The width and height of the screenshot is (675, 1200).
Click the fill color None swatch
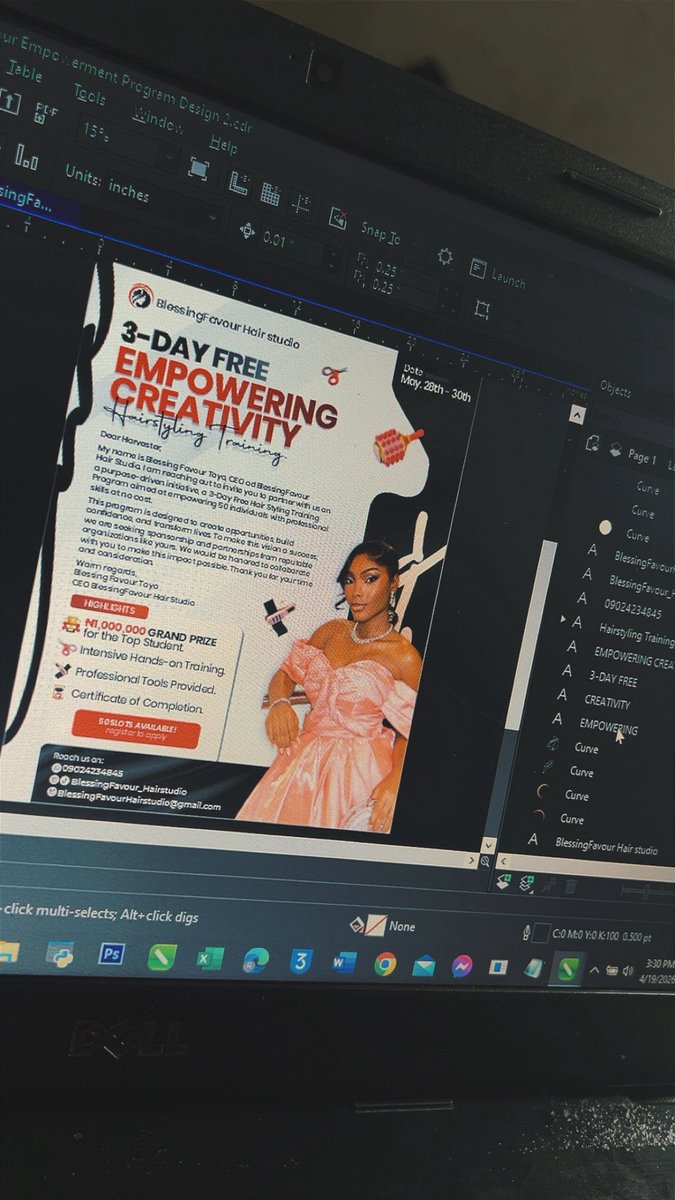coord(376,926)
